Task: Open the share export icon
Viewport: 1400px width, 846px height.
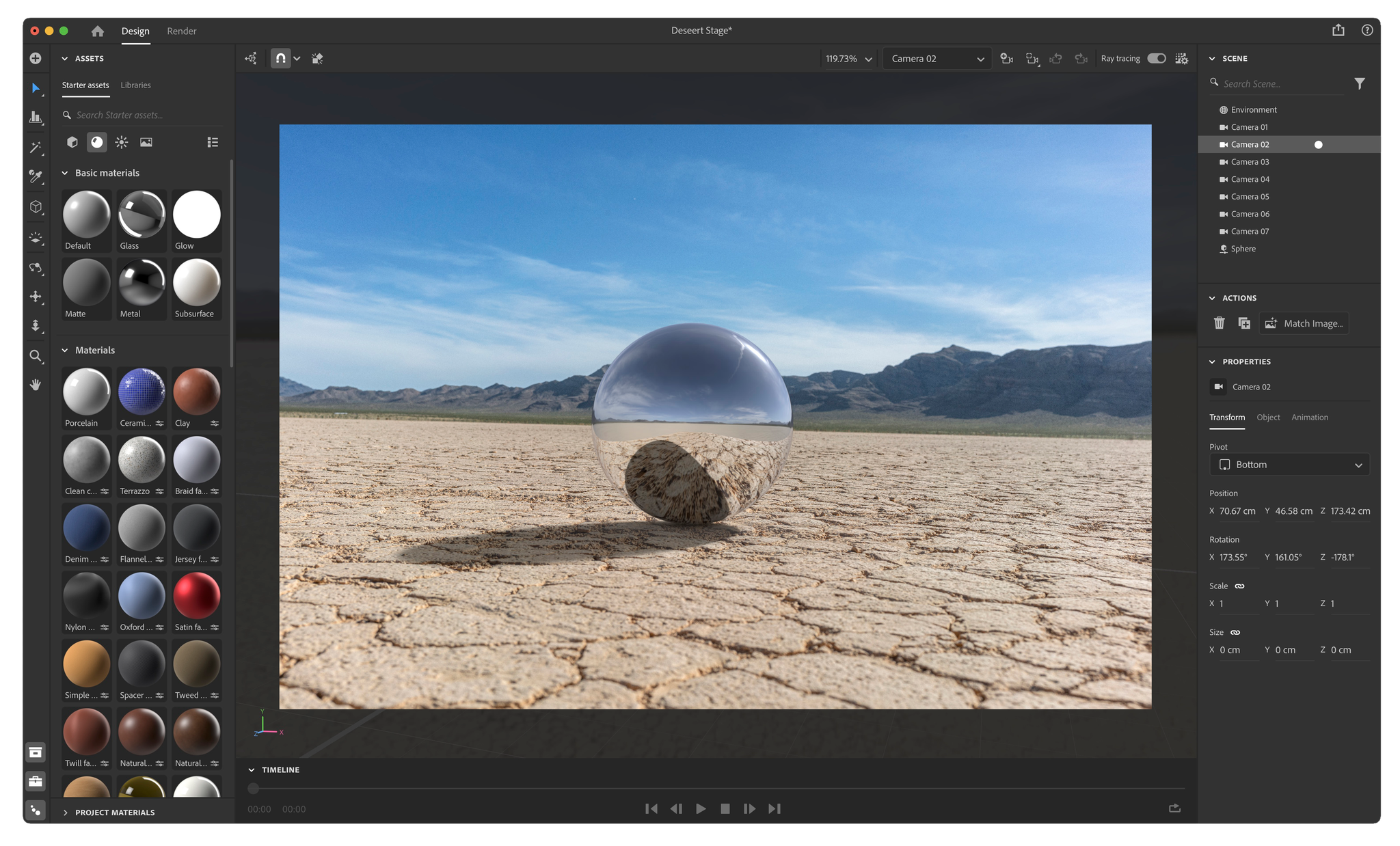Action: 1338,30
